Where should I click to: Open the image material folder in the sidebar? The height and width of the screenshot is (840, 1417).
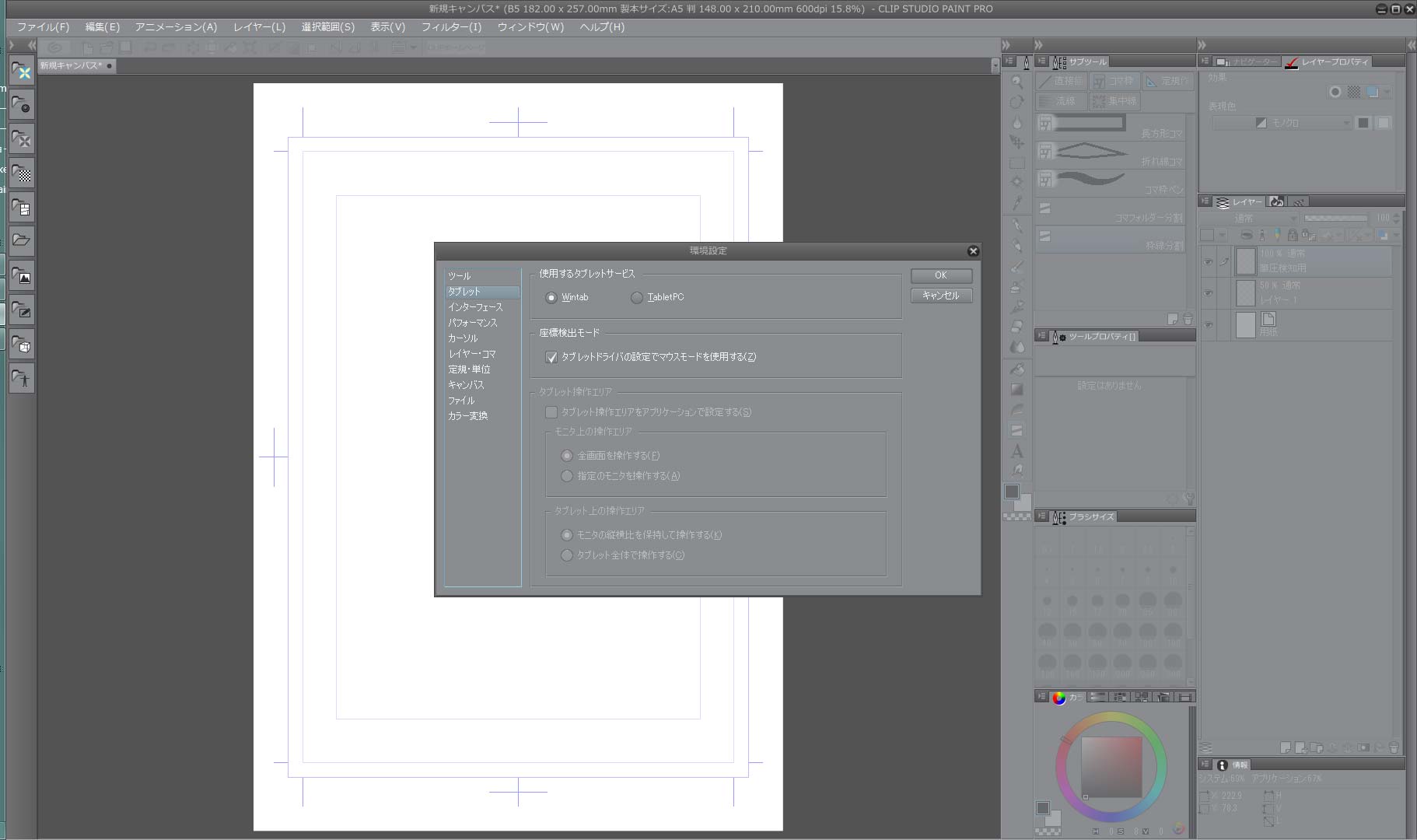point(22,276)
